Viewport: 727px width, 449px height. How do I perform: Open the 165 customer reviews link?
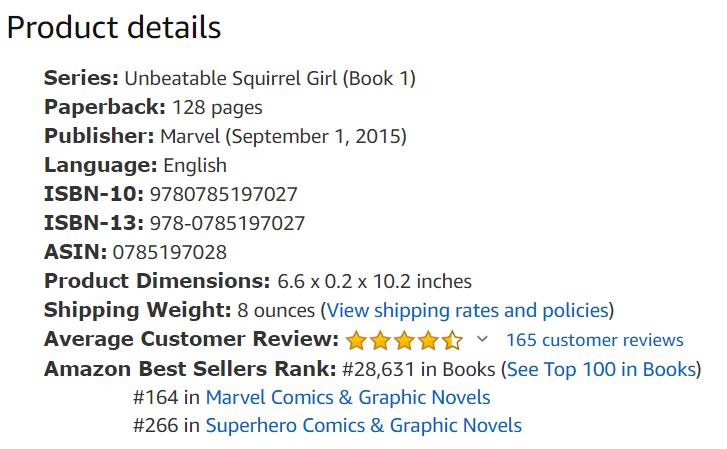coord(594,340)
